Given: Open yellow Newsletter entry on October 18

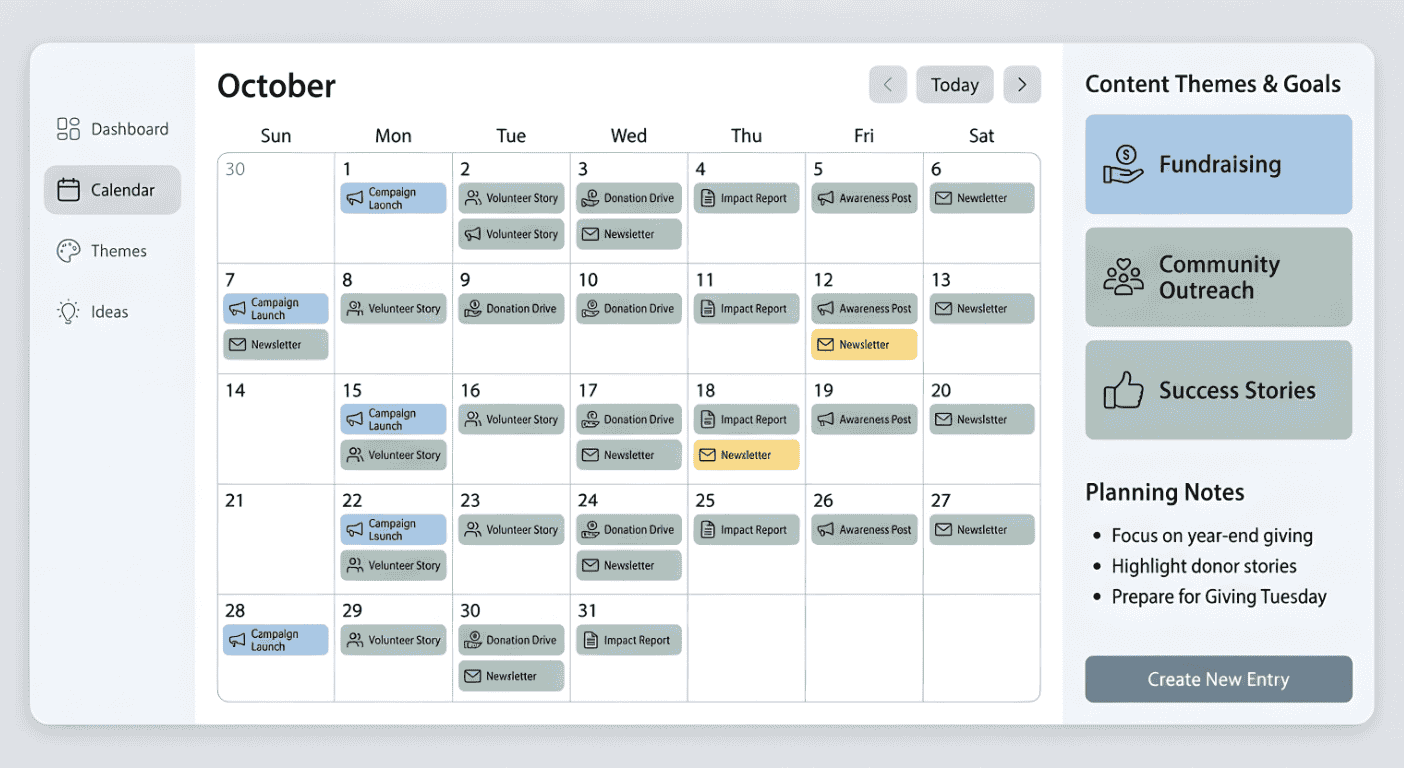Looking at the screenshot, I should (746, 455).
